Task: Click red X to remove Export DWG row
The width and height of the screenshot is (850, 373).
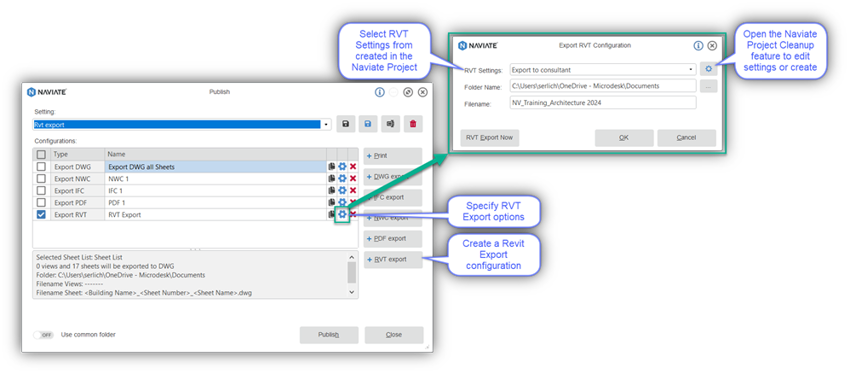Action: coord(353,167)
